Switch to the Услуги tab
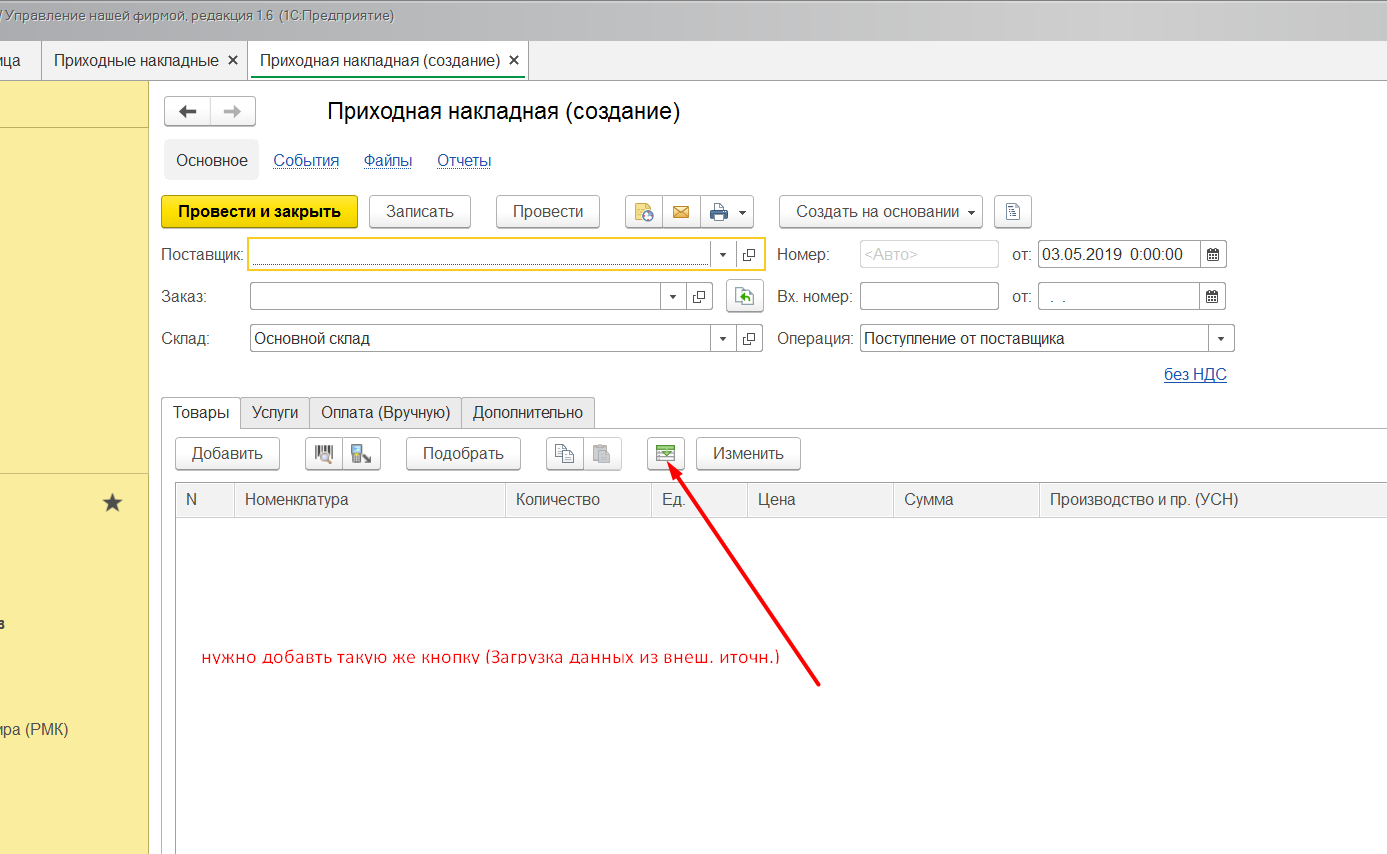The height and width of the screenshot is (854, 1387). tap(275, 412)
